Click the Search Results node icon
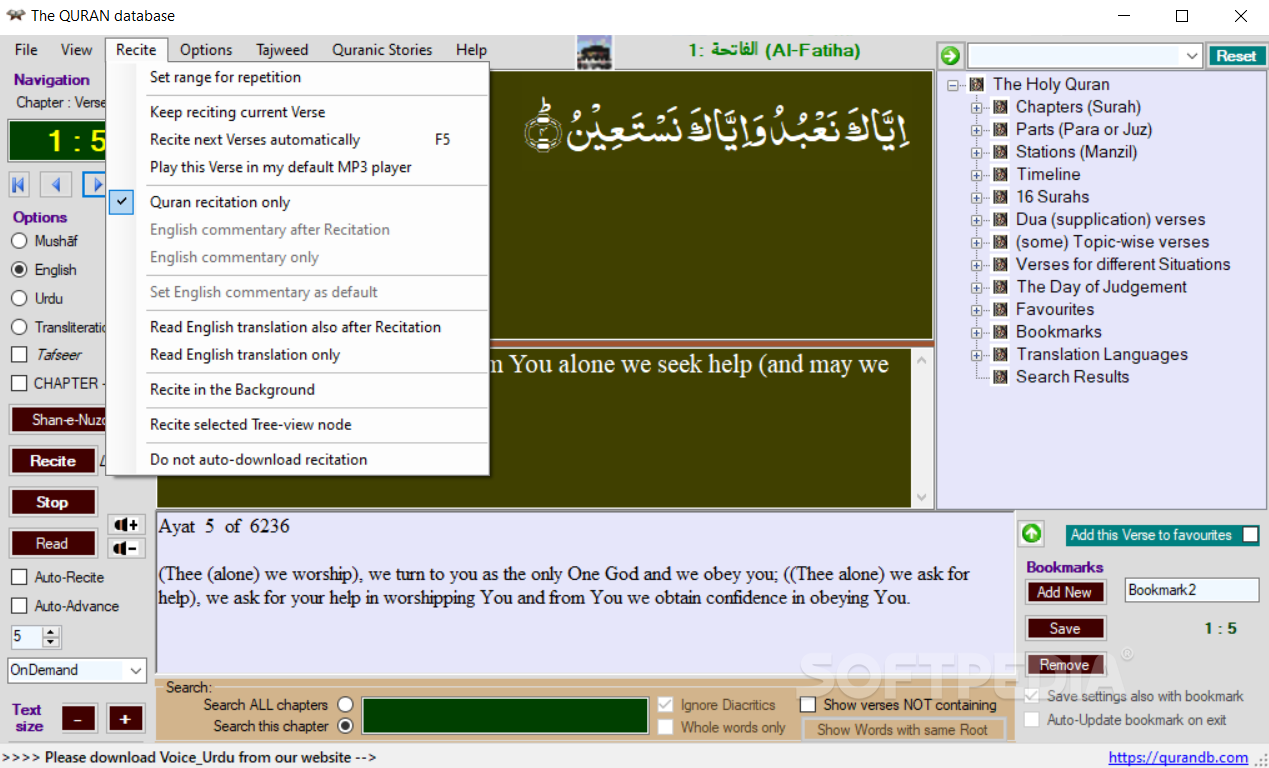This screenshot has width=1269, height=768. click(1000, 377)
